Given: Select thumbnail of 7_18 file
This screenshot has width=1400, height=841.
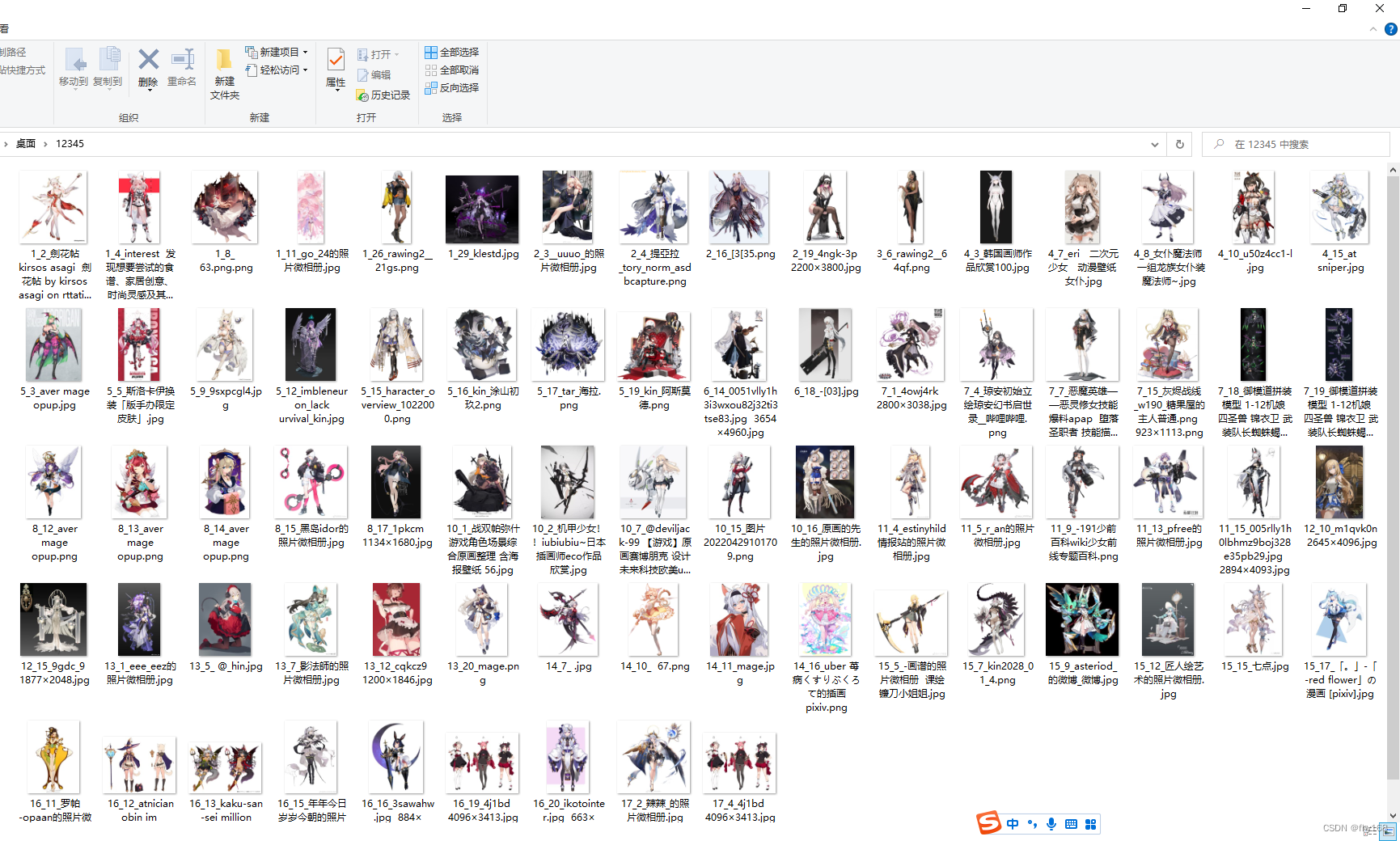Looking at the screenshot, I should click(1254, 344).
